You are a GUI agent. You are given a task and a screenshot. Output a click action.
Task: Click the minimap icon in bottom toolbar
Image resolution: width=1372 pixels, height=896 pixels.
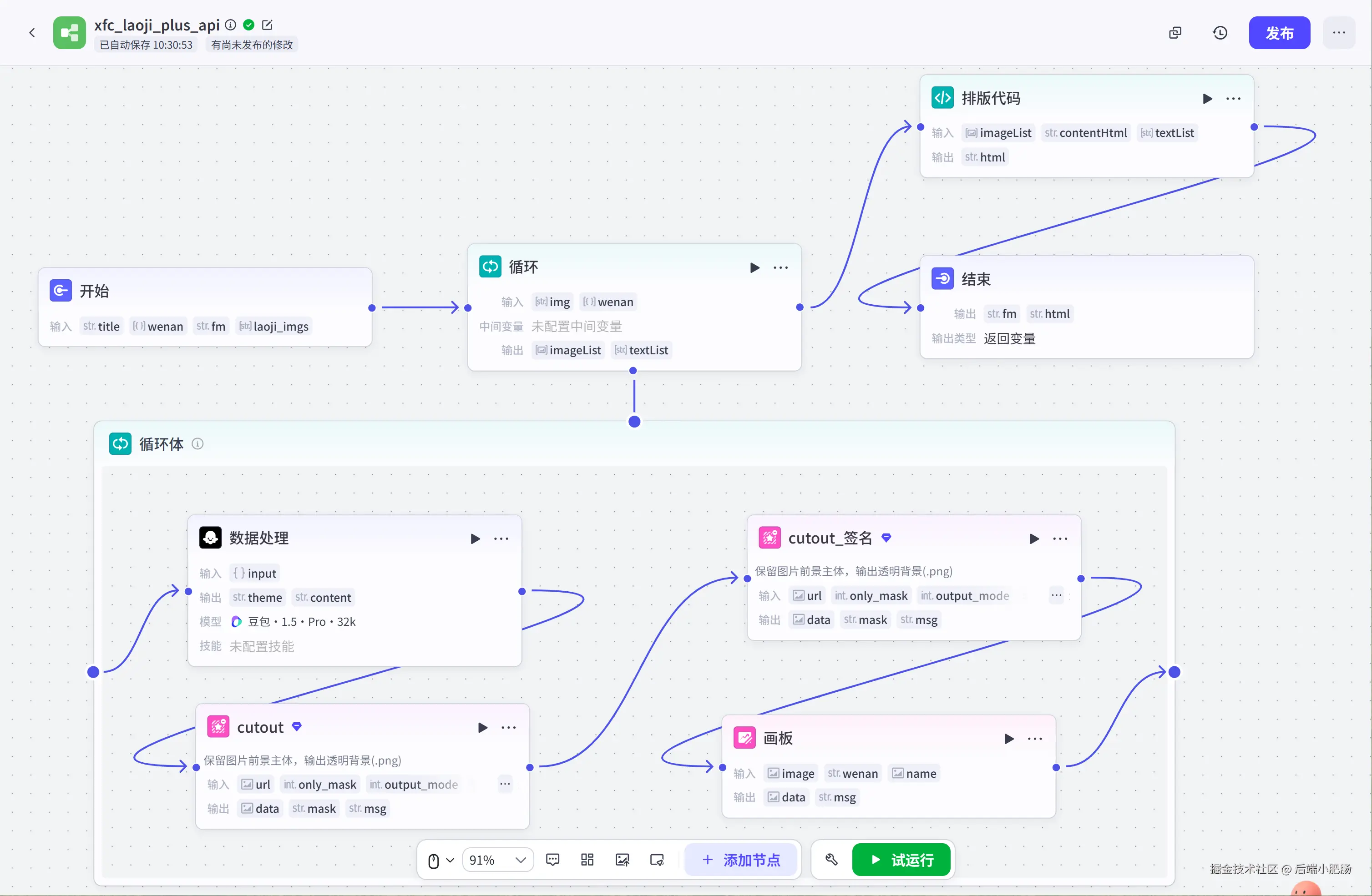(x=657, y=860)
